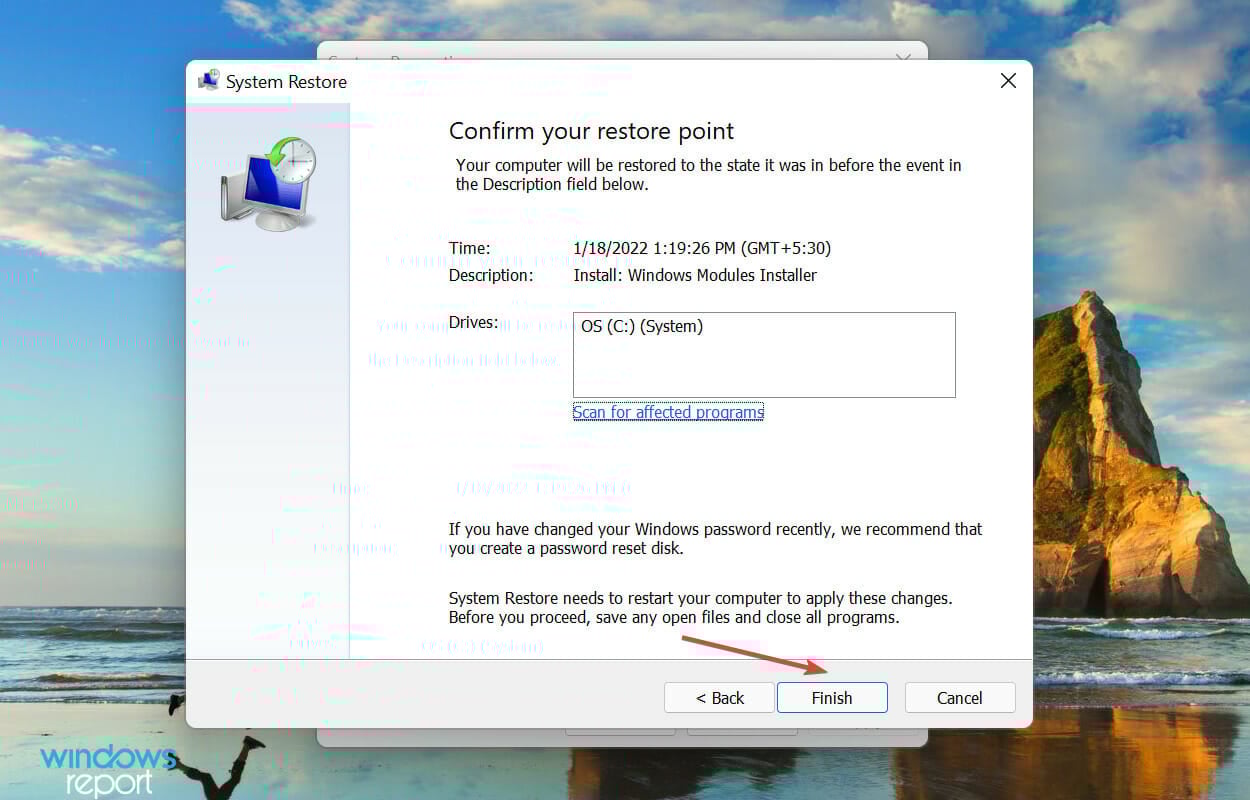The image size is (1250, 800).
Task: Click the System Restore window title text
Action: tap(286, 82)
